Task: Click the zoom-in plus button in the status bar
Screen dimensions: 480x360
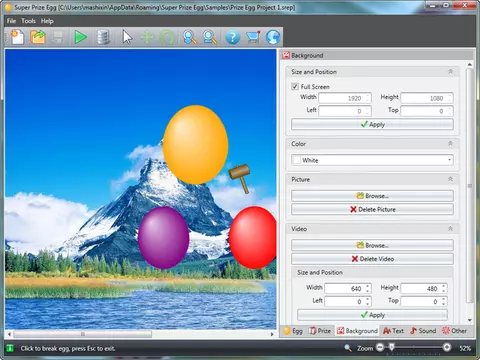Action: [x=447, y=348]
